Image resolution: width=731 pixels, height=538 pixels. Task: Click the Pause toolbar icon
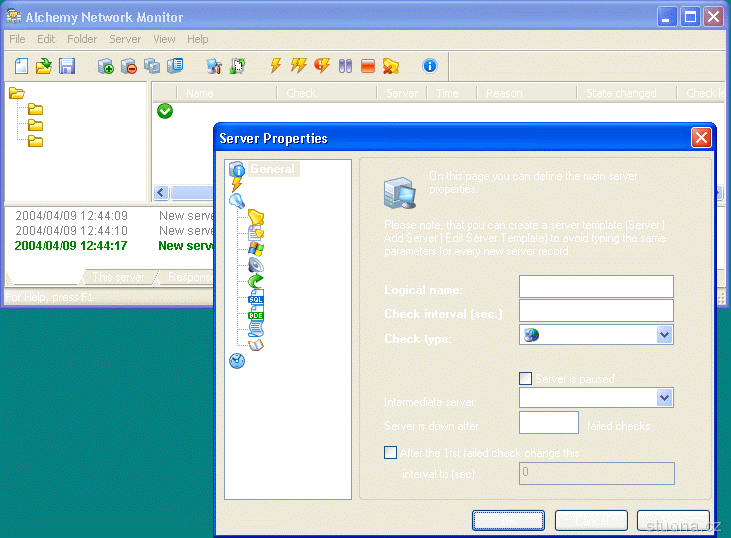pyautogui.click(x=345, y=66)
